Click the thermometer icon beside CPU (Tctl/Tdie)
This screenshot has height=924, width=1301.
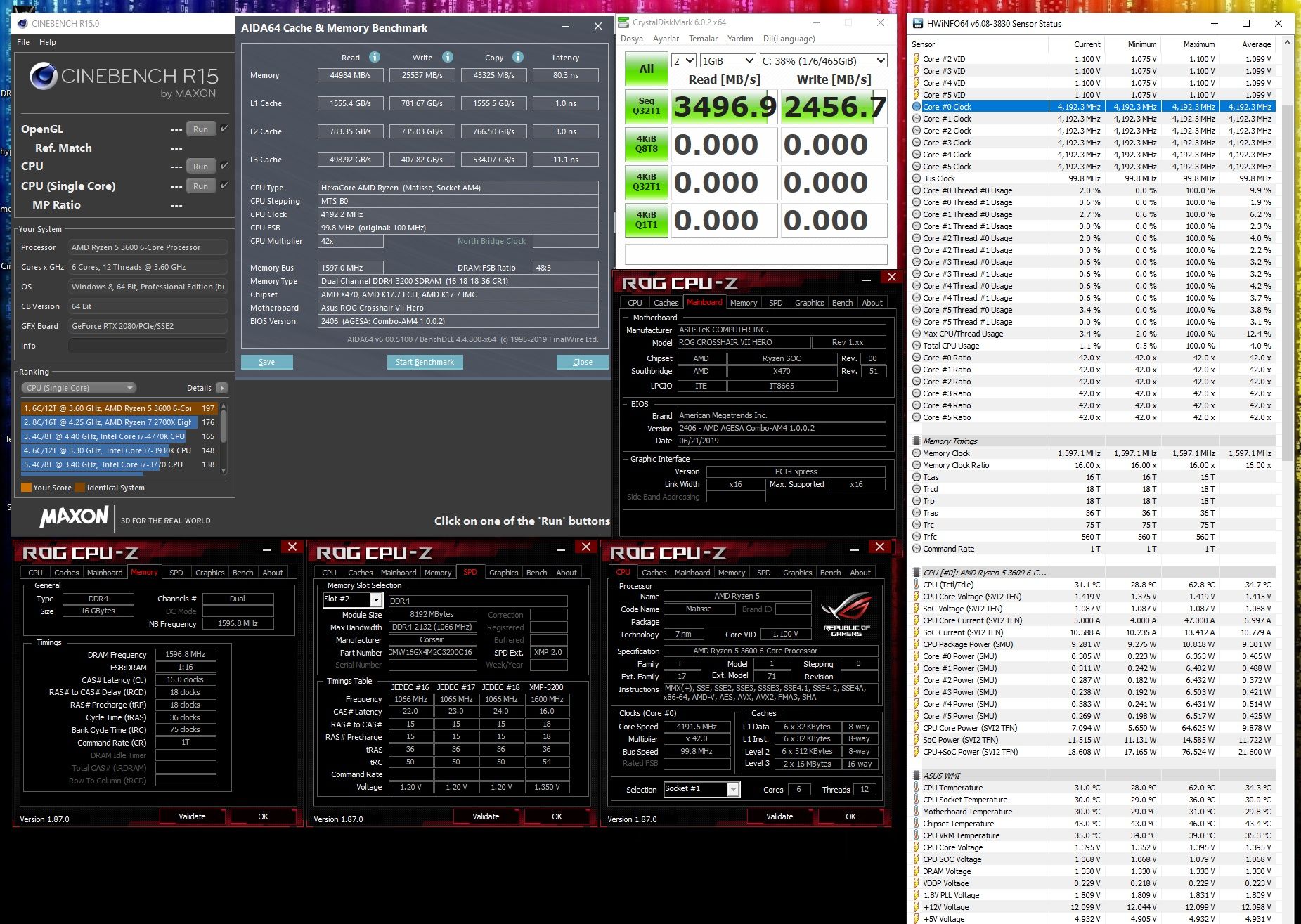(x=917, y=585)
